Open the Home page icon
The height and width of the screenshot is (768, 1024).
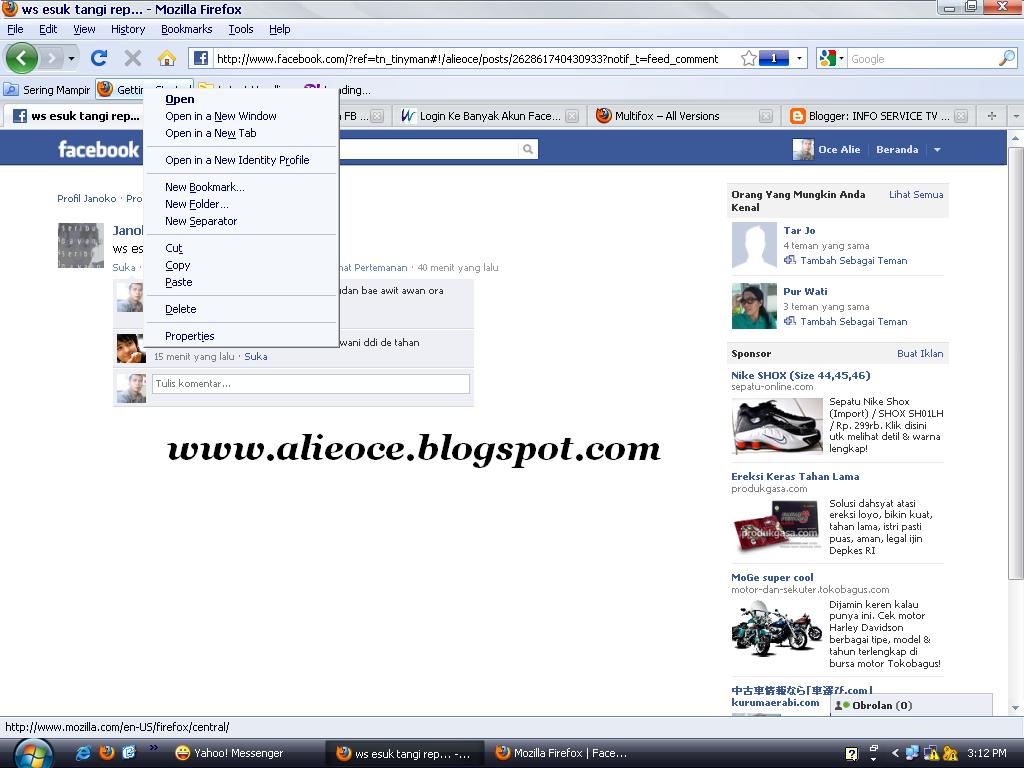pos(167,58)
